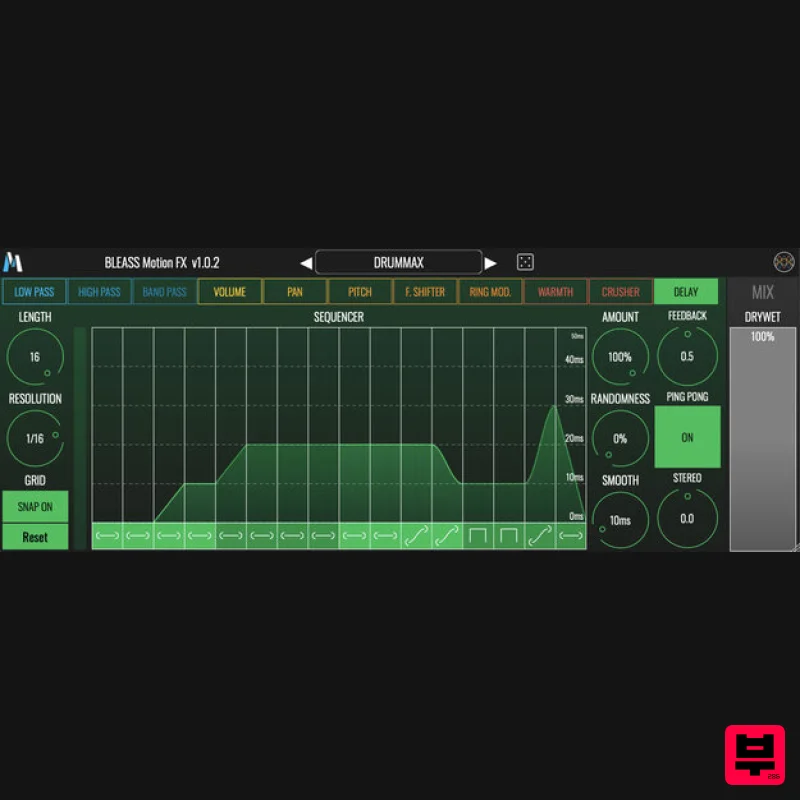Screen dimensions: 800x800
Task: Change step 2 curve shape icon
Action: point(138,536)
